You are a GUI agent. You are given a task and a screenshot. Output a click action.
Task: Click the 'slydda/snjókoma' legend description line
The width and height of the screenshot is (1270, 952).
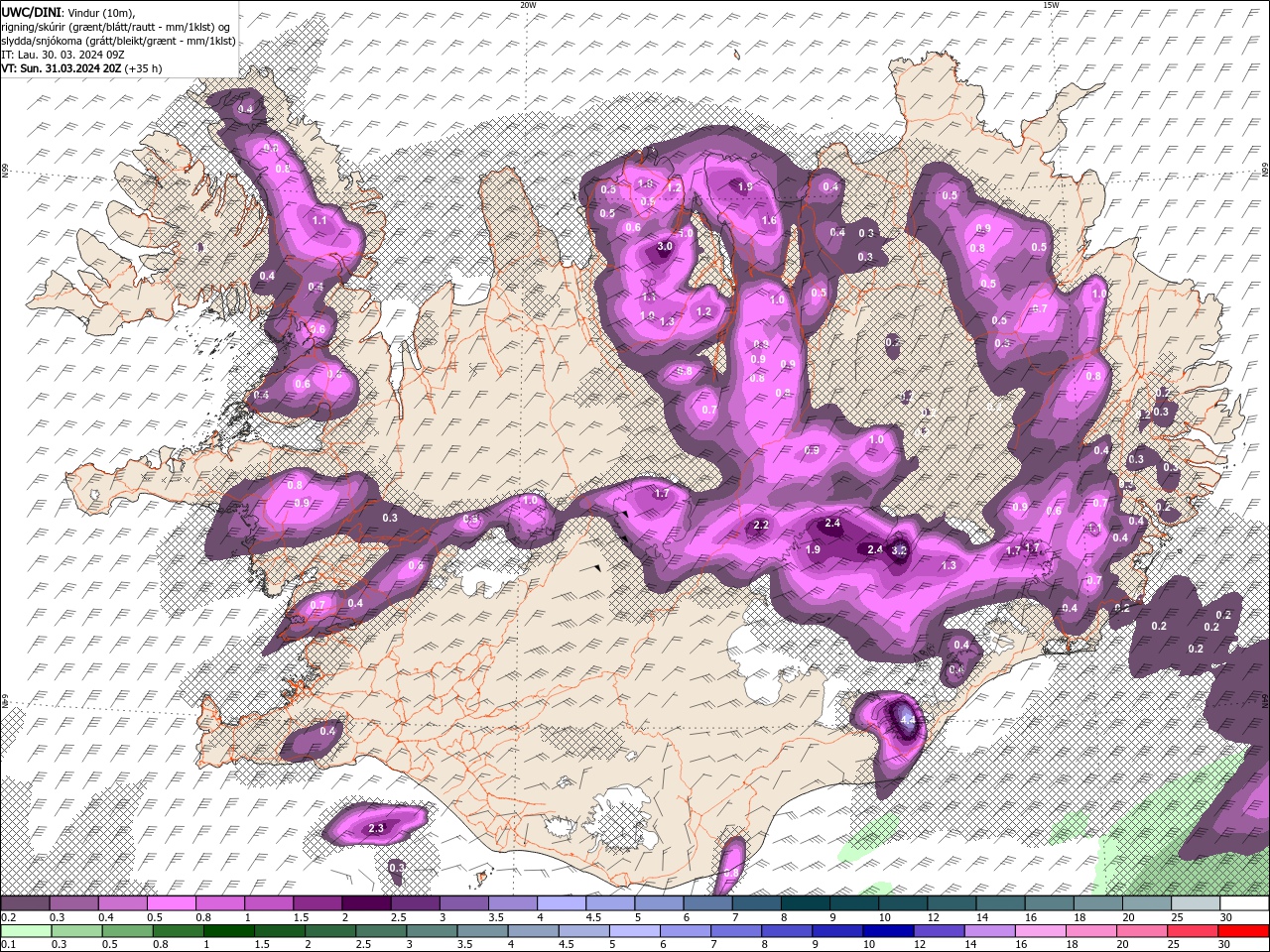(x=118, y=41)
